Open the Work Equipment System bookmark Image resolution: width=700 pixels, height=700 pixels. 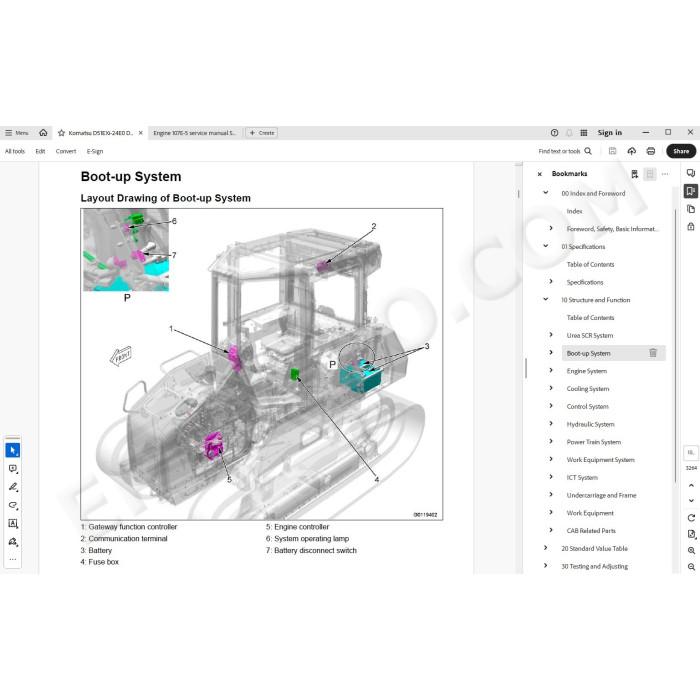[x=600, y=460]
